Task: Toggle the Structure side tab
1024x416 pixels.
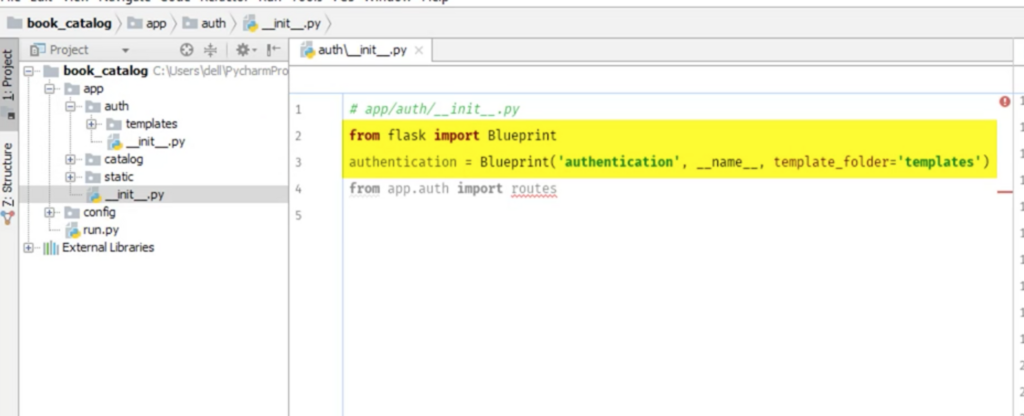Action: point(8,182)
